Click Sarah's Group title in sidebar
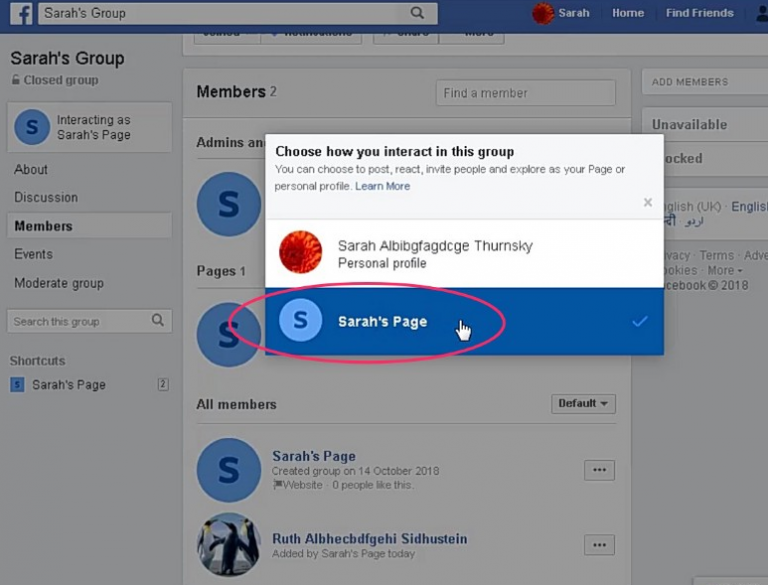The width and height of the screenshot is (768, 585). pyautogui.click(x=67, y=58)
